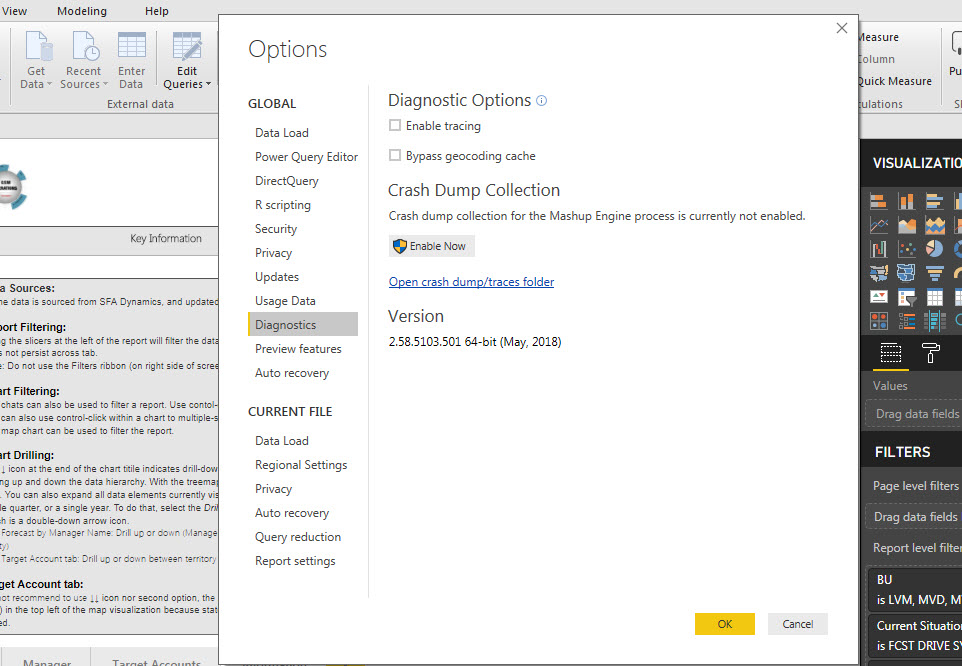962x666 pixels.
Task: Select the checklist bars custom visual
Action: click(x=906, y=321)
